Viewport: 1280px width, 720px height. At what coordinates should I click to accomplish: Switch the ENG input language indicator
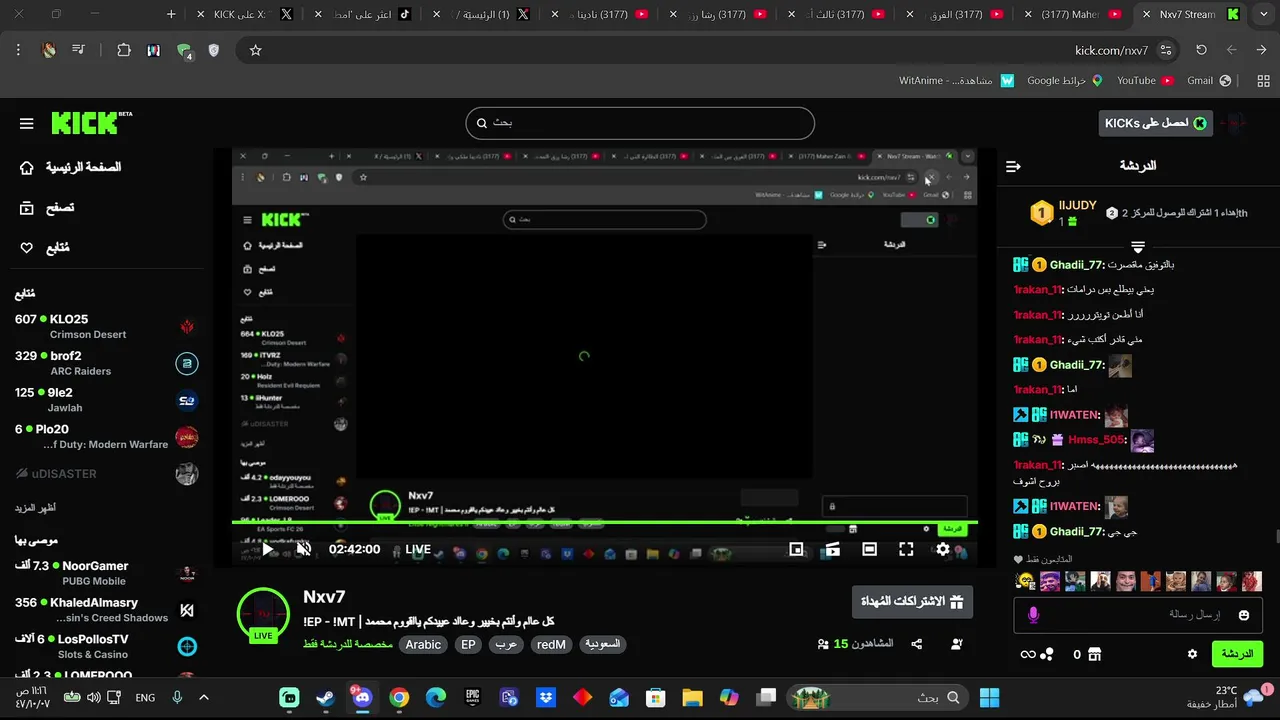145,697
